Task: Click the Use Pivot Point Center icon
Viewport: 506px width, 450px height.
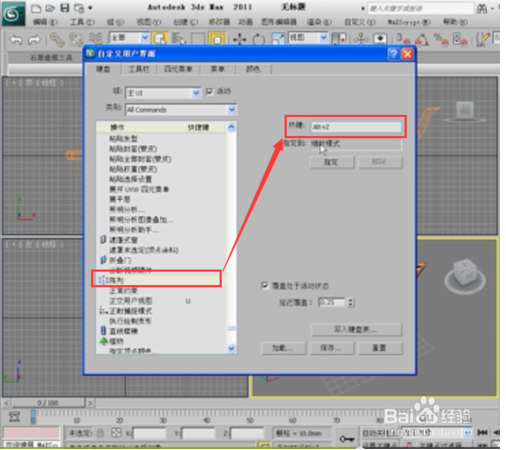Action: 339,39
